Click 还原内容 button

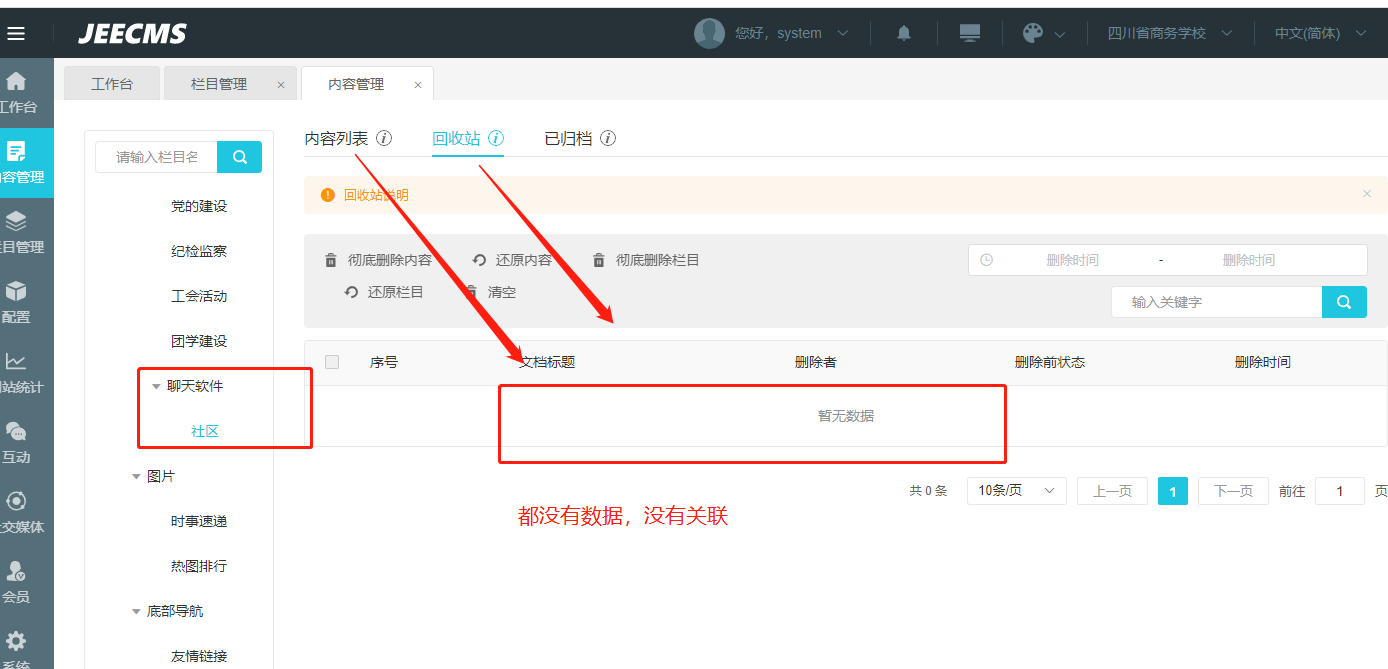(512, 260)
